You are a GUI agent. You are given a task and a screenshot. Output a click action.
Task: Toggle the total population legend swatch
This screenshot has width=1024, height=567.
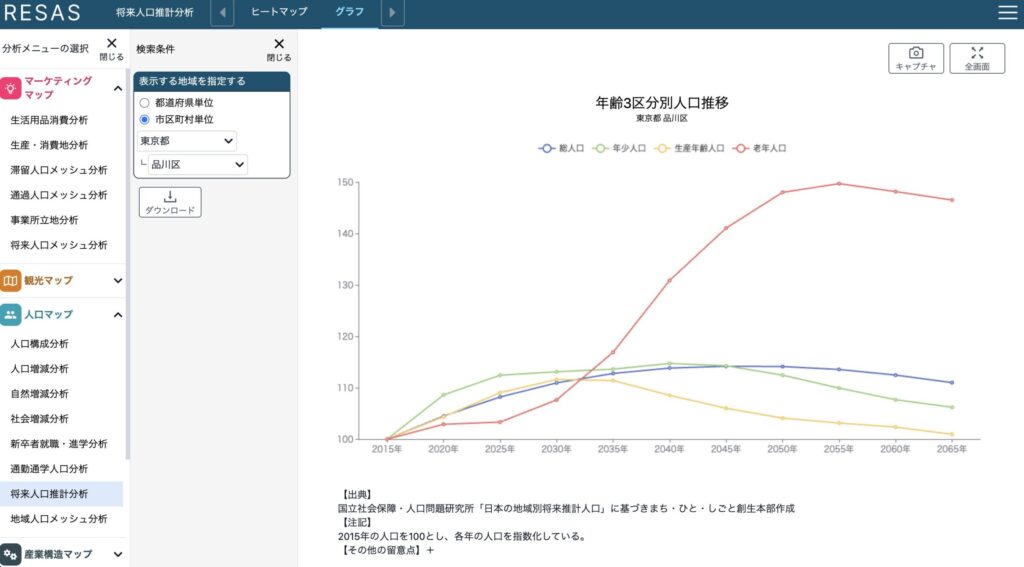547,148
